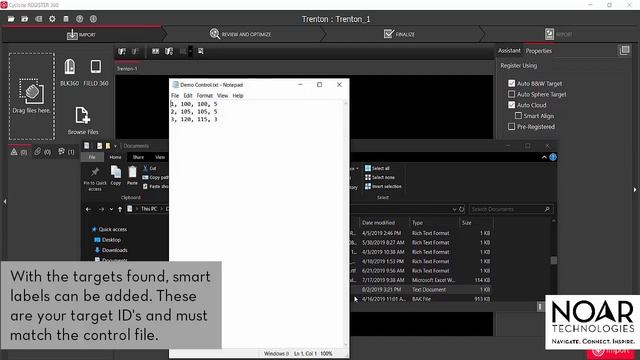The height and width of the screenshot is (360, 640).
Task: Open Notepad View menu
Action: (222, 96)
